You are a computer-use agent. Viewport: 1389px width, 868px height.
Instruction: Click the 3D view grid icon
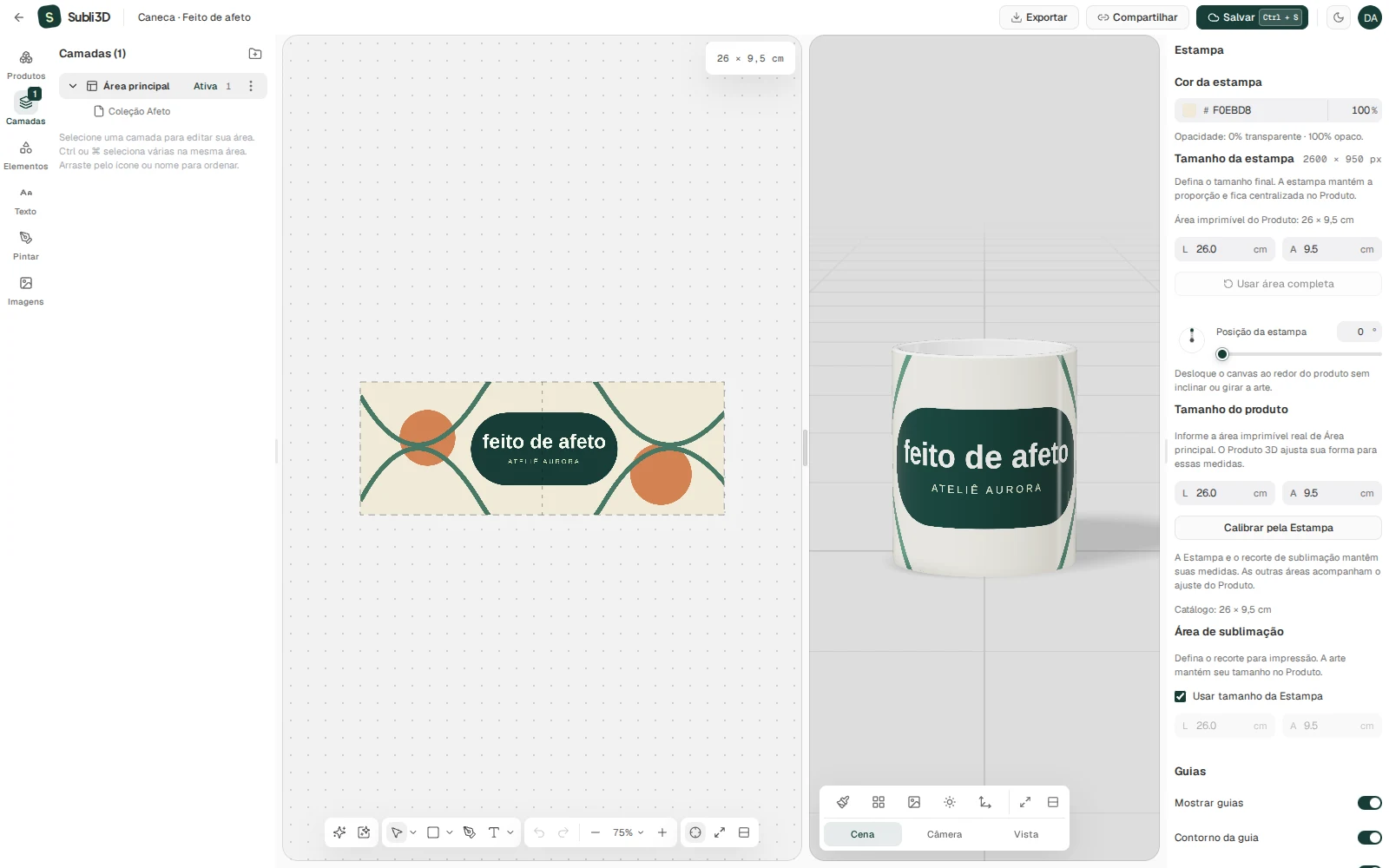point(879,802)
